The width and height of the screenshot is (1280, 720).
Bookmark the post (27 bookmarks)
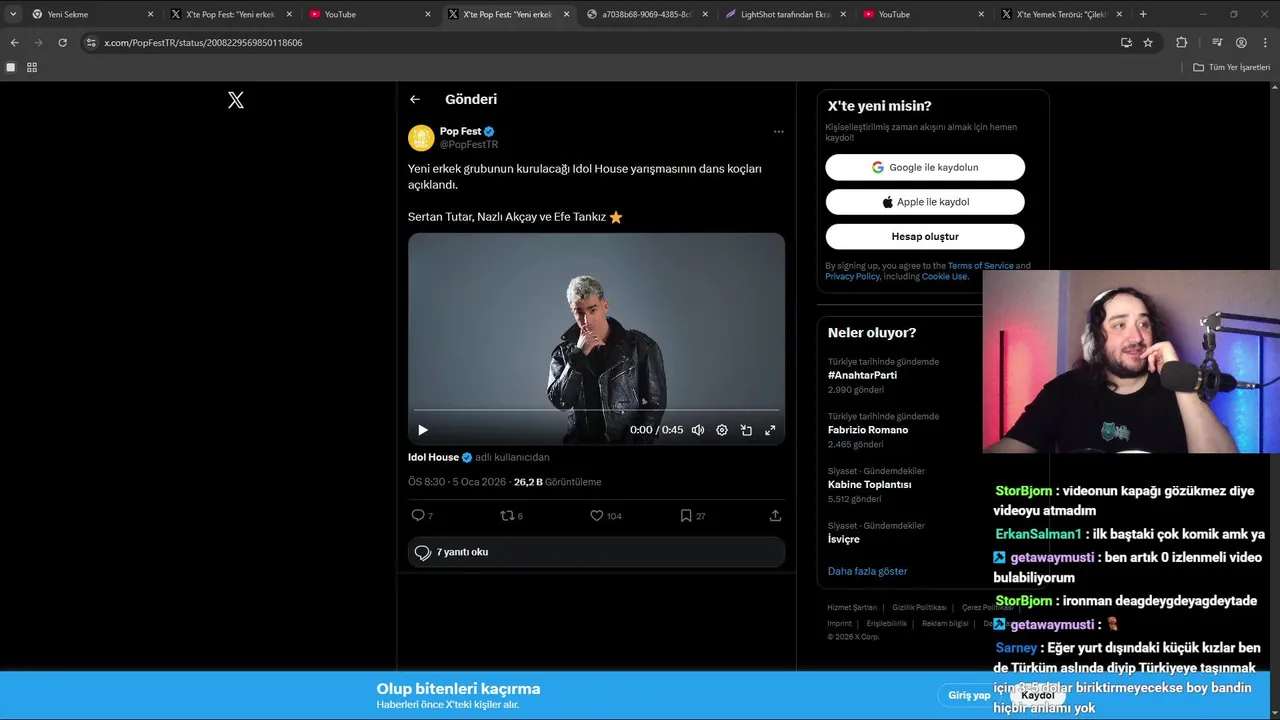click(692, 516)
